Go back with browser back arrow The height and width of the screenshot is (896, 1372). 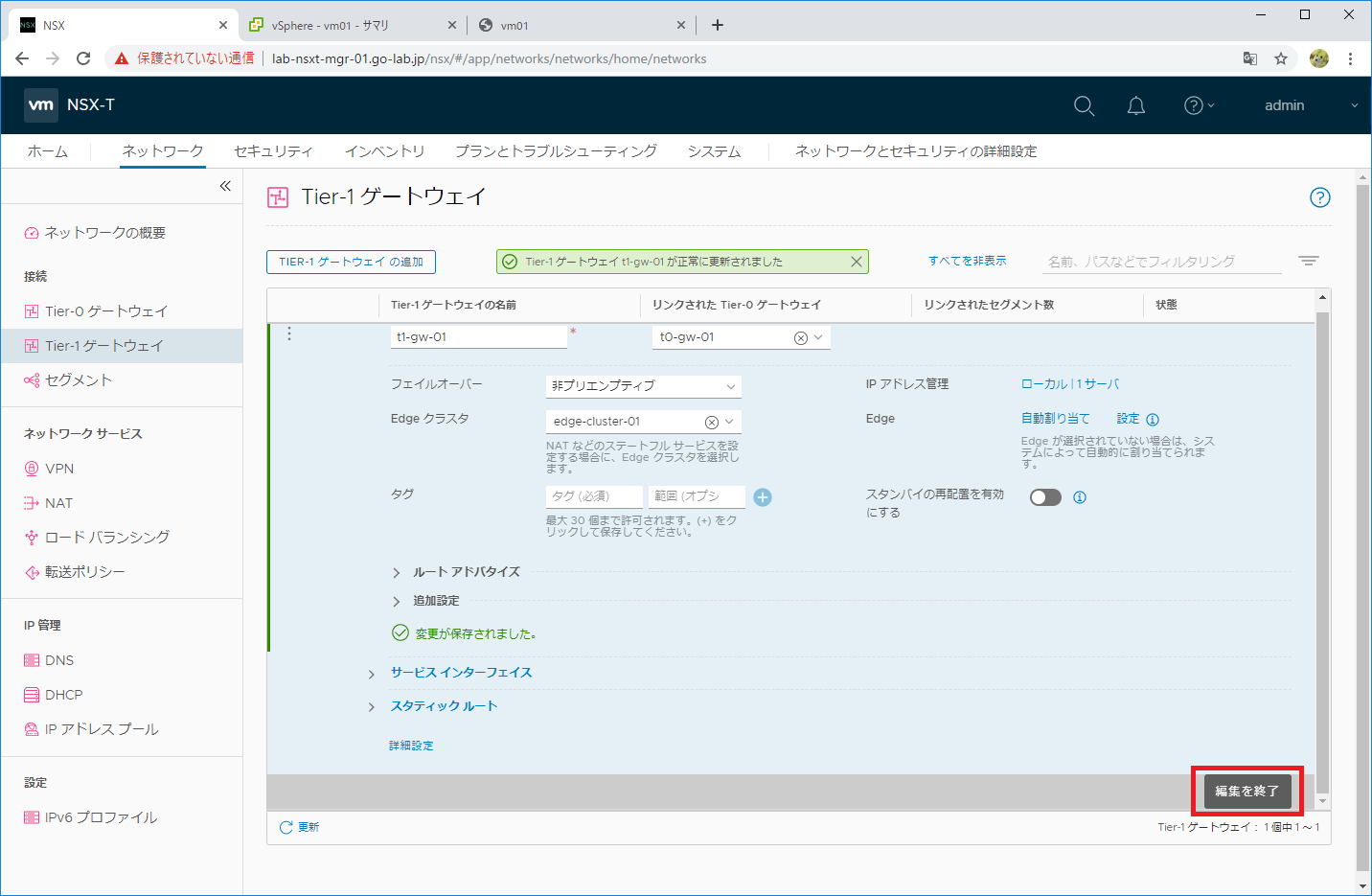pyautogui.click(x=22, y=58)
